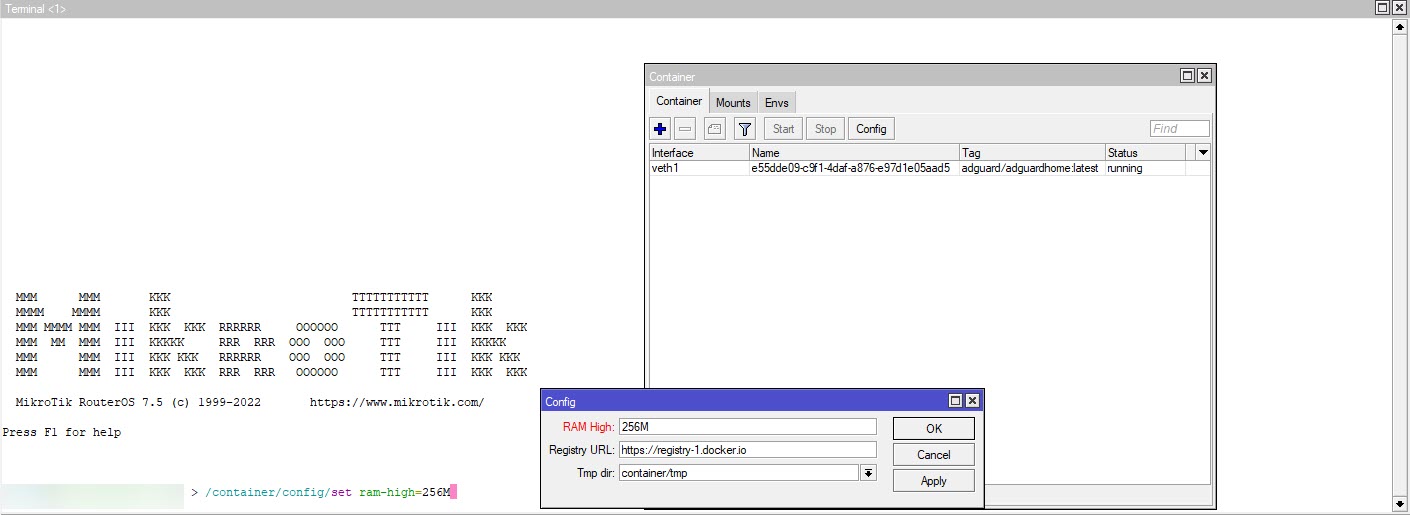Image resolution: width=1410 pixels, height=515 pixels.
Task: Sort by the Status column header
Action: point(1146,153)
